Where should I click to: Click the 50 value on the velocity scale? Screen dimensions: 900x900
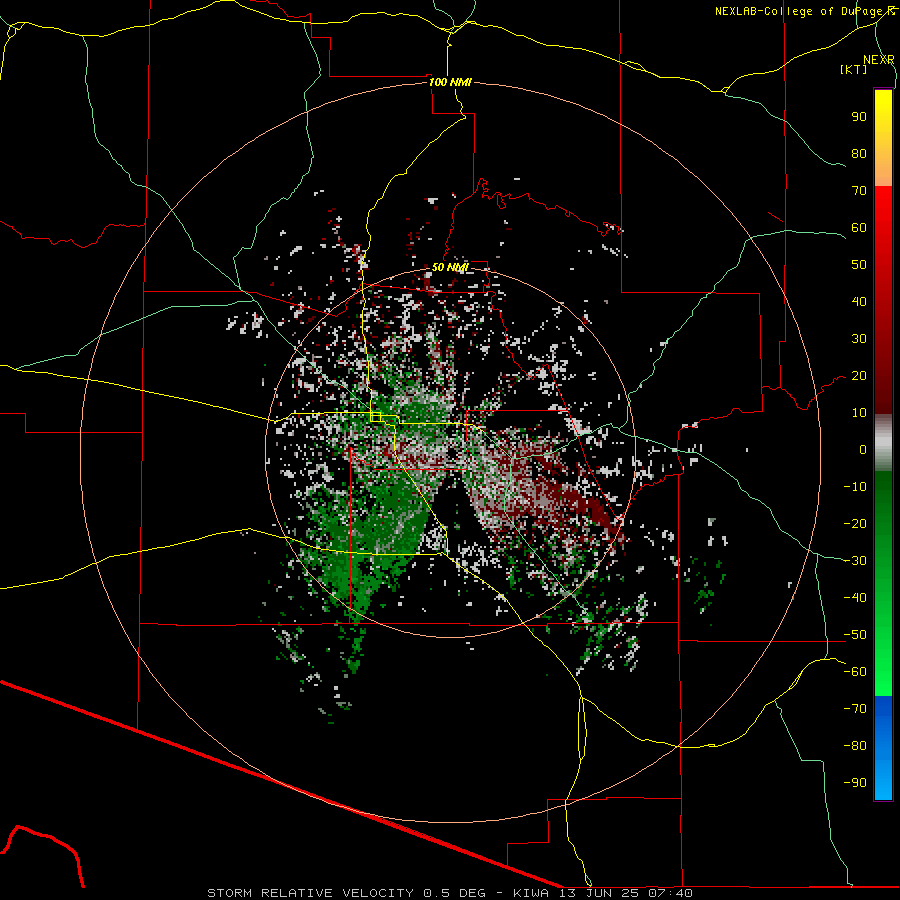click(x=859, y=265)
